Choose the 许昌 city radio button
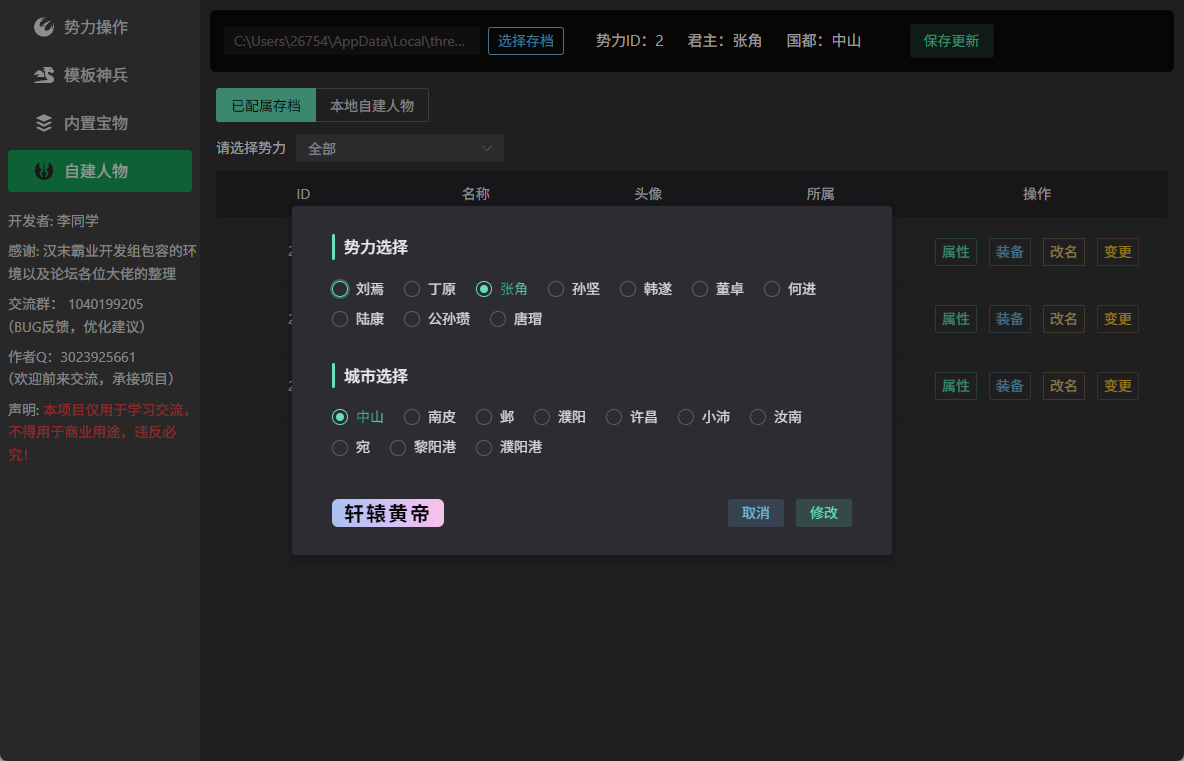1184x761 pixels. pos(614,417)
